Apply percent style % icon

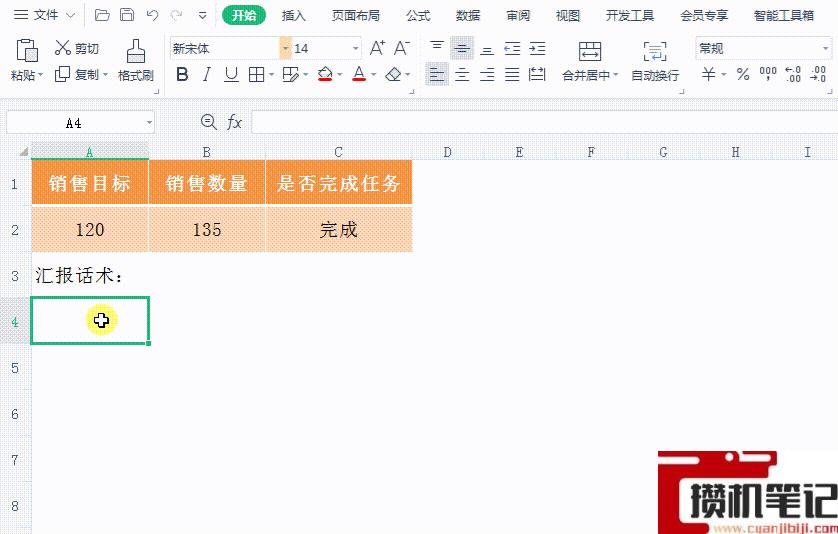(x=743, y=74)
